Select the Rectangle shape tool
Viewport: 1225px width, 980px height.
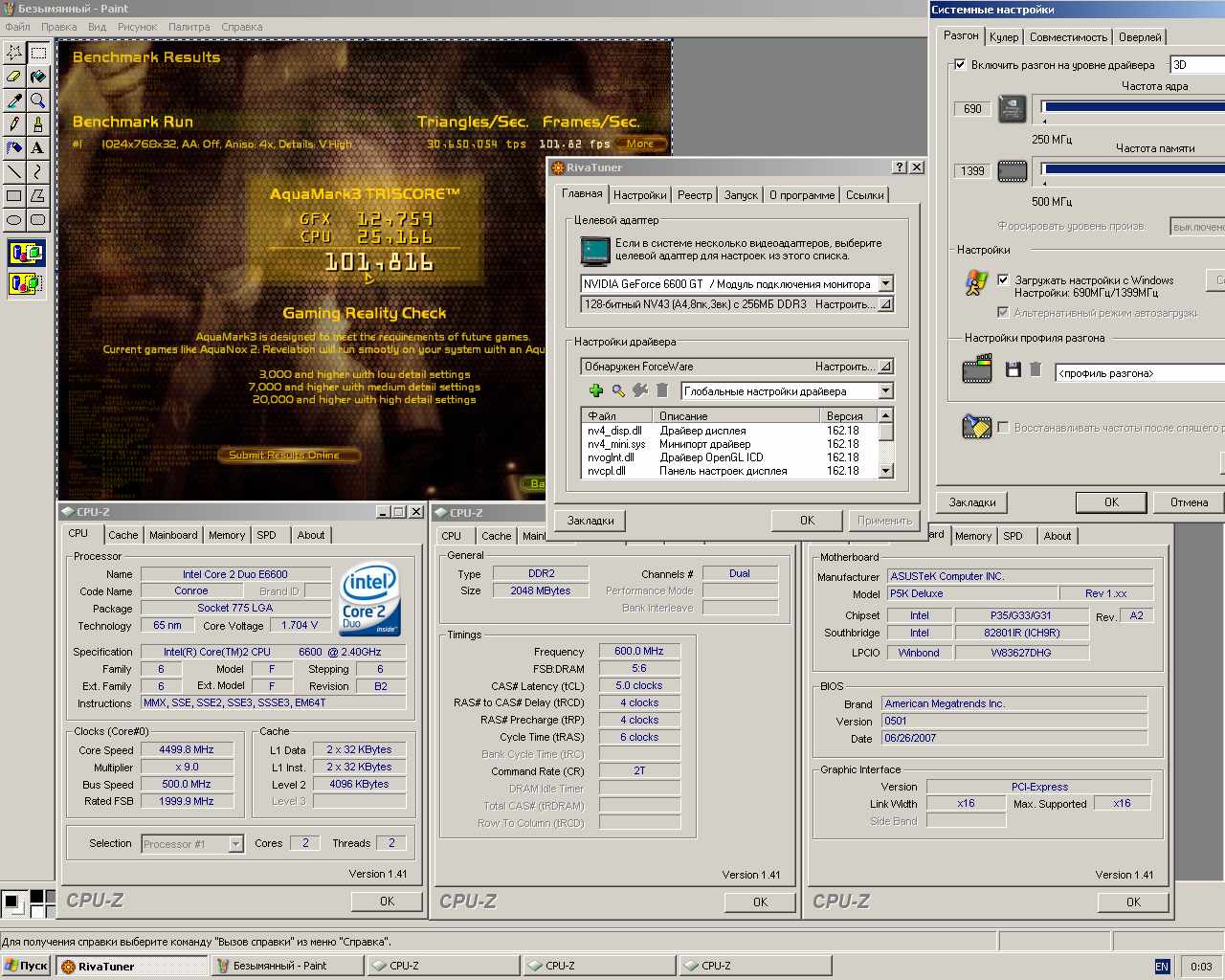coord(14,196)
